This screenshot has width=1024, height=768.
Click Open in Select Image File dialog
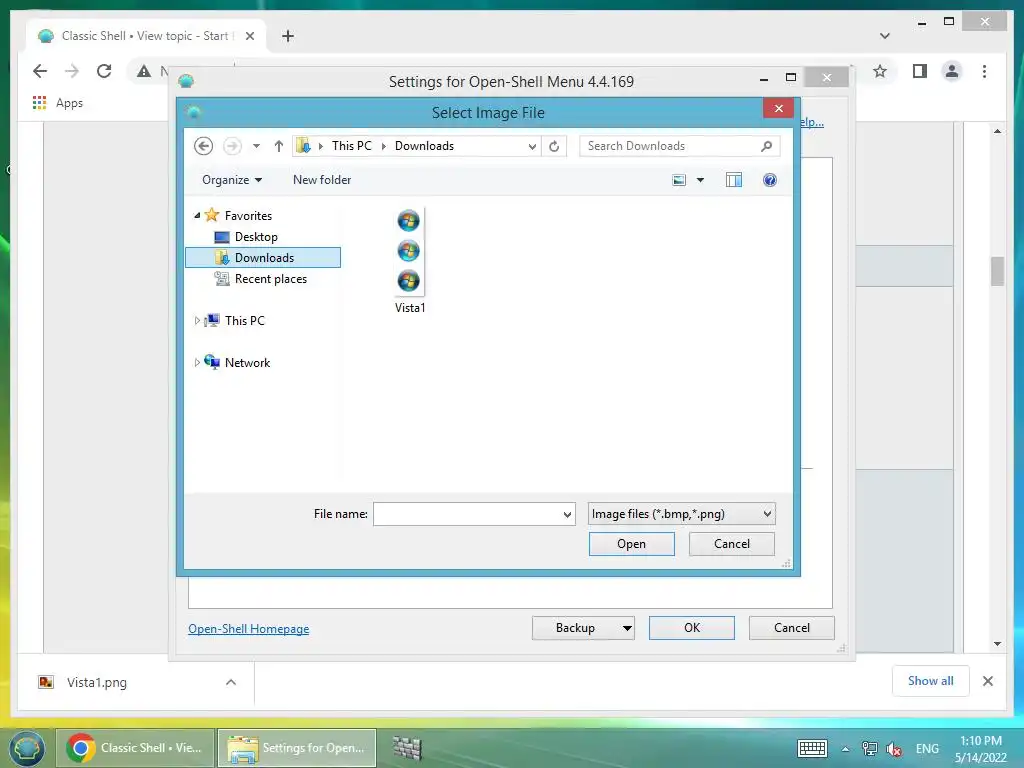632,544
